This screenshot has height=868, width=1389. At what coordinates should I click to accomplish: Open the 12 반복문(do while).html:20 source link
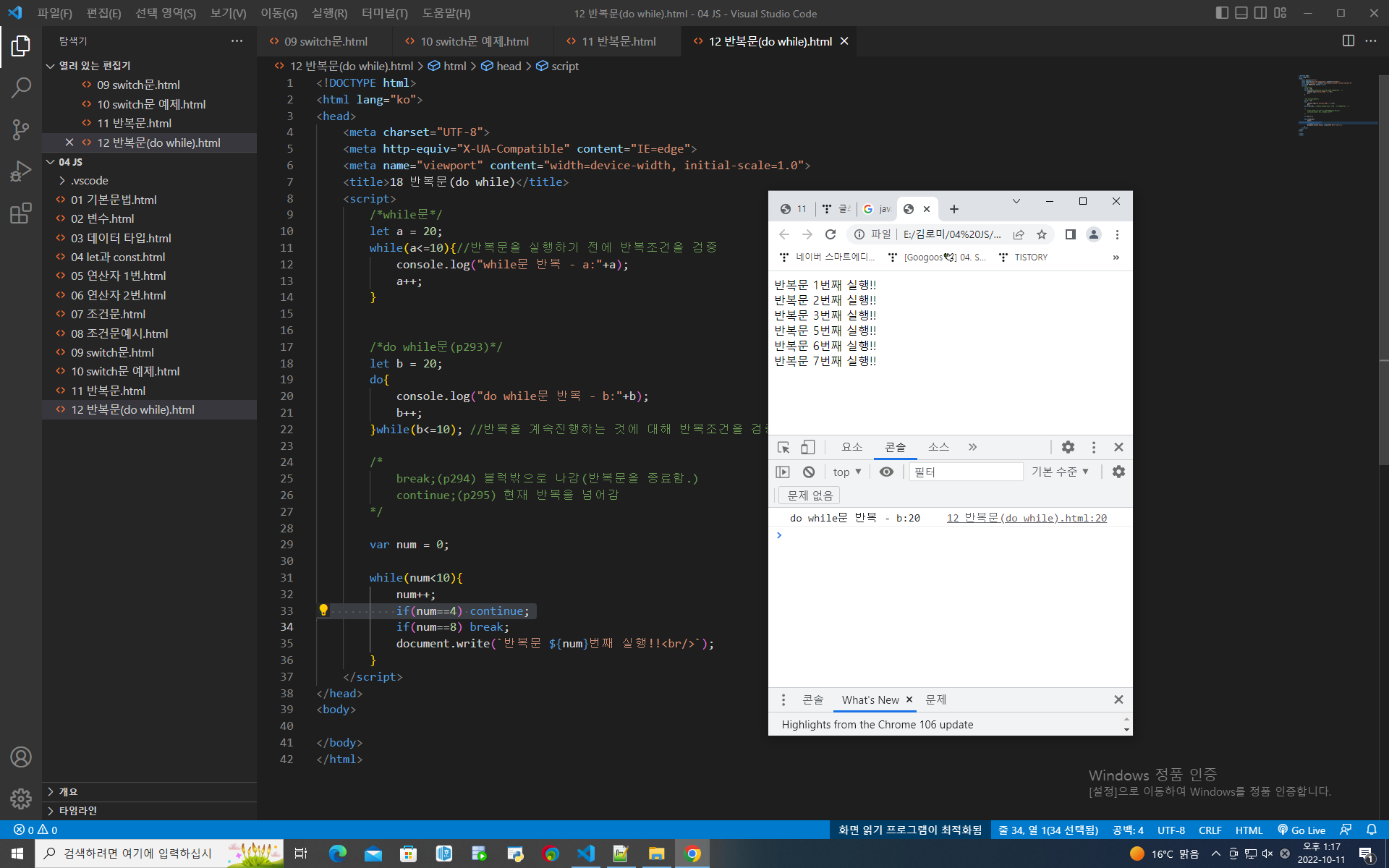[x=1027, y=518]
